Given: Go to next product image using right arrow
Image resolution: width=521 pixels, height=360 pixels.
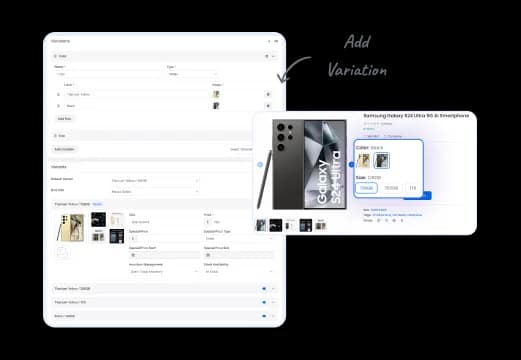Looking at the screenshot, I should [x=351, y=165].
